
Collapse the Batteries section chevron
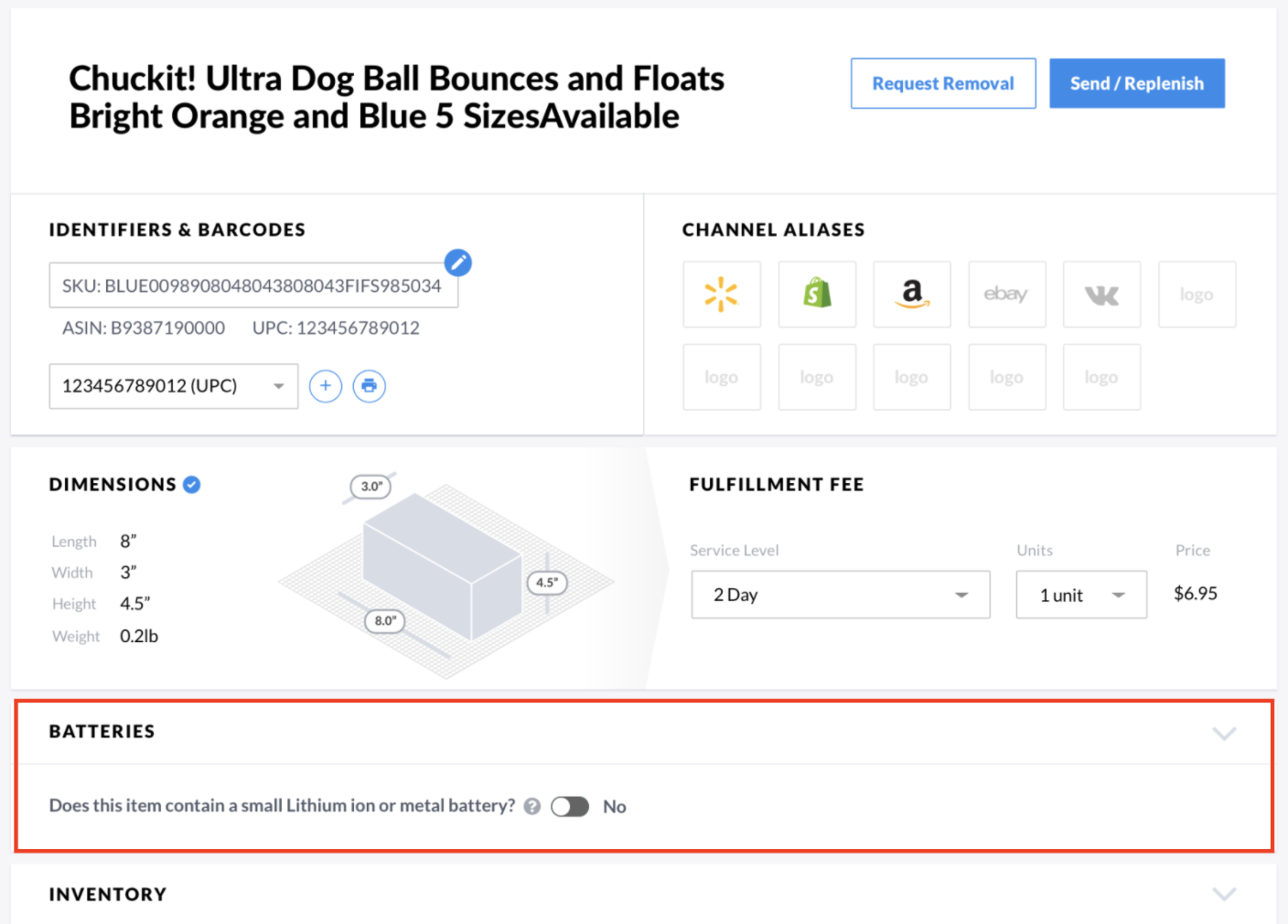point(1224,733)
